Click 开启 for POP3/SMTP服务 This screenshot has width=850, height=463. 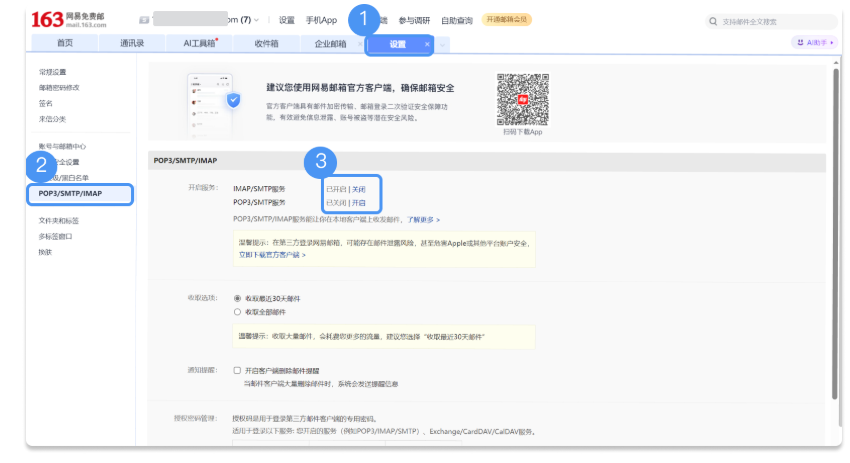(x=359, y=203)
